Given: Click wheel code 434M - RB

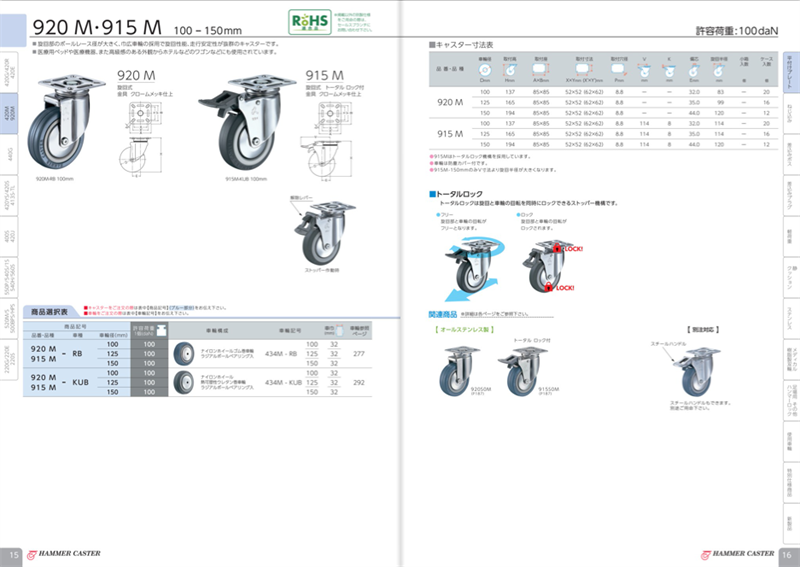Looking at the screenshot, I should point(281,354).
